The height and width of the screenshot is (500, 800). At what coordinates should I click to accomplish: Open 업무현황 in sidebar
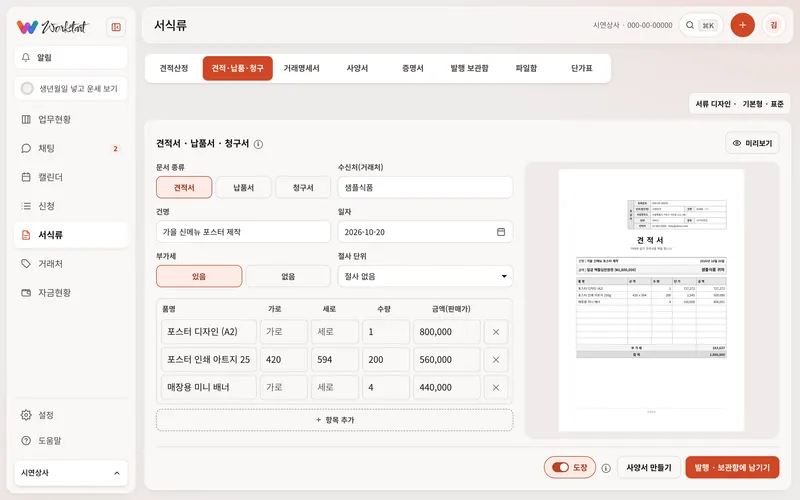pos(71,119)
